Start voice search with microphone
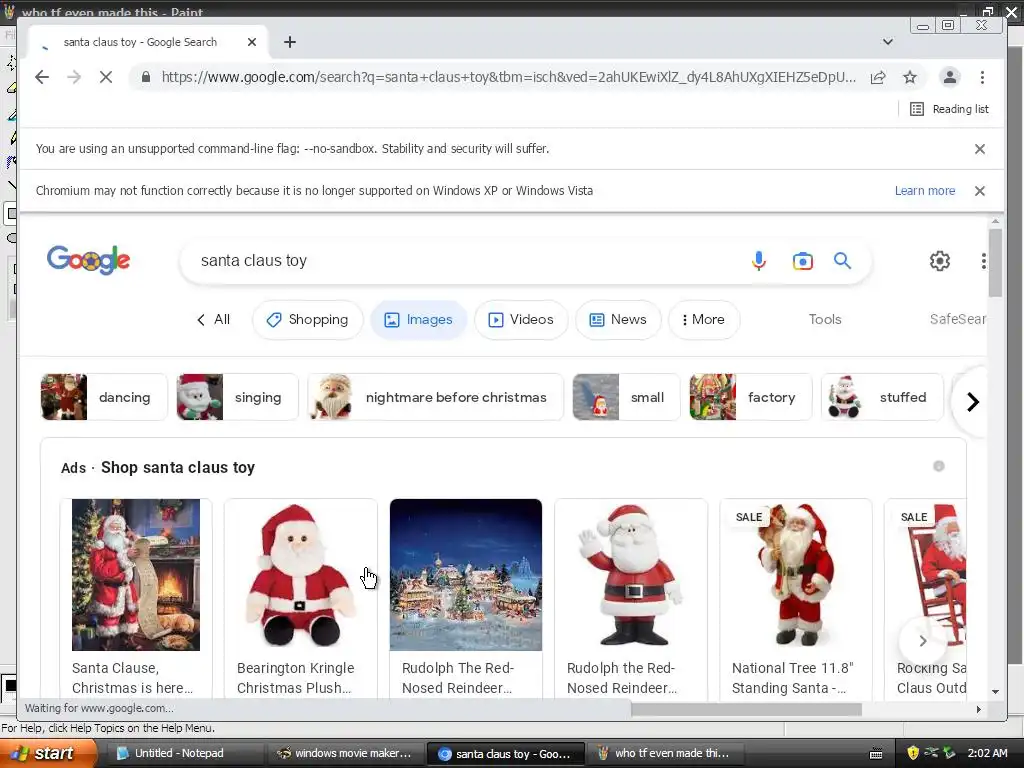Image resolution: width=1024 pixels, height=768 pixels. pos(758,261)
